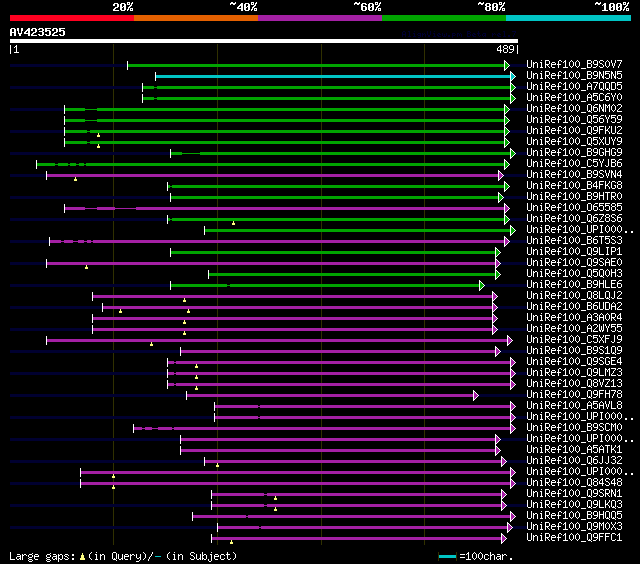This screenshot has width=640, height=564.
Task: Click the cyan 100char scale legend bar
Action: [447, 556]
